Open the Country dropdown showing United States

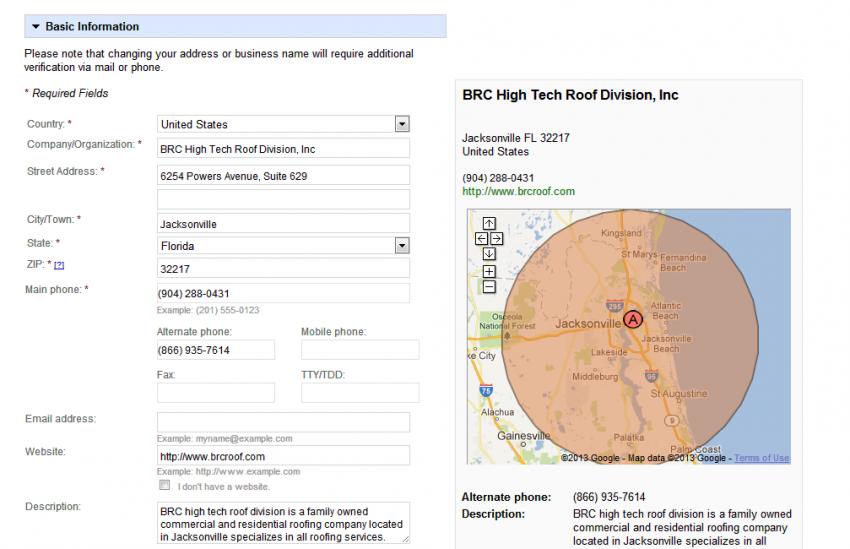pyautogui.click(x=283, y=124)
